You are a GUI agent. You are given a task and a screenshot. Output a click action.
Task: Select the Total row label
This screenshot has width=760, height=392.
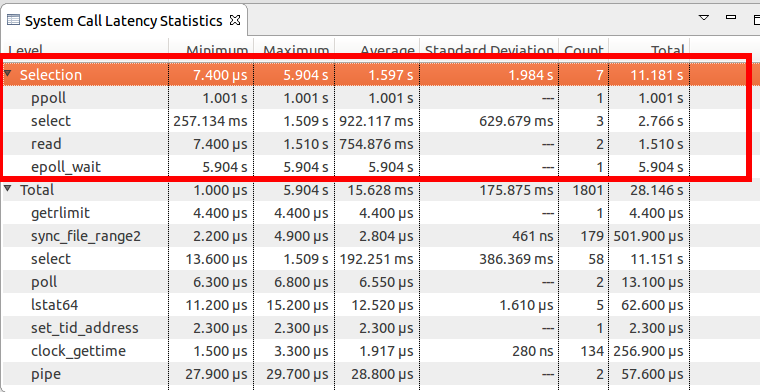tap(37, 190)
